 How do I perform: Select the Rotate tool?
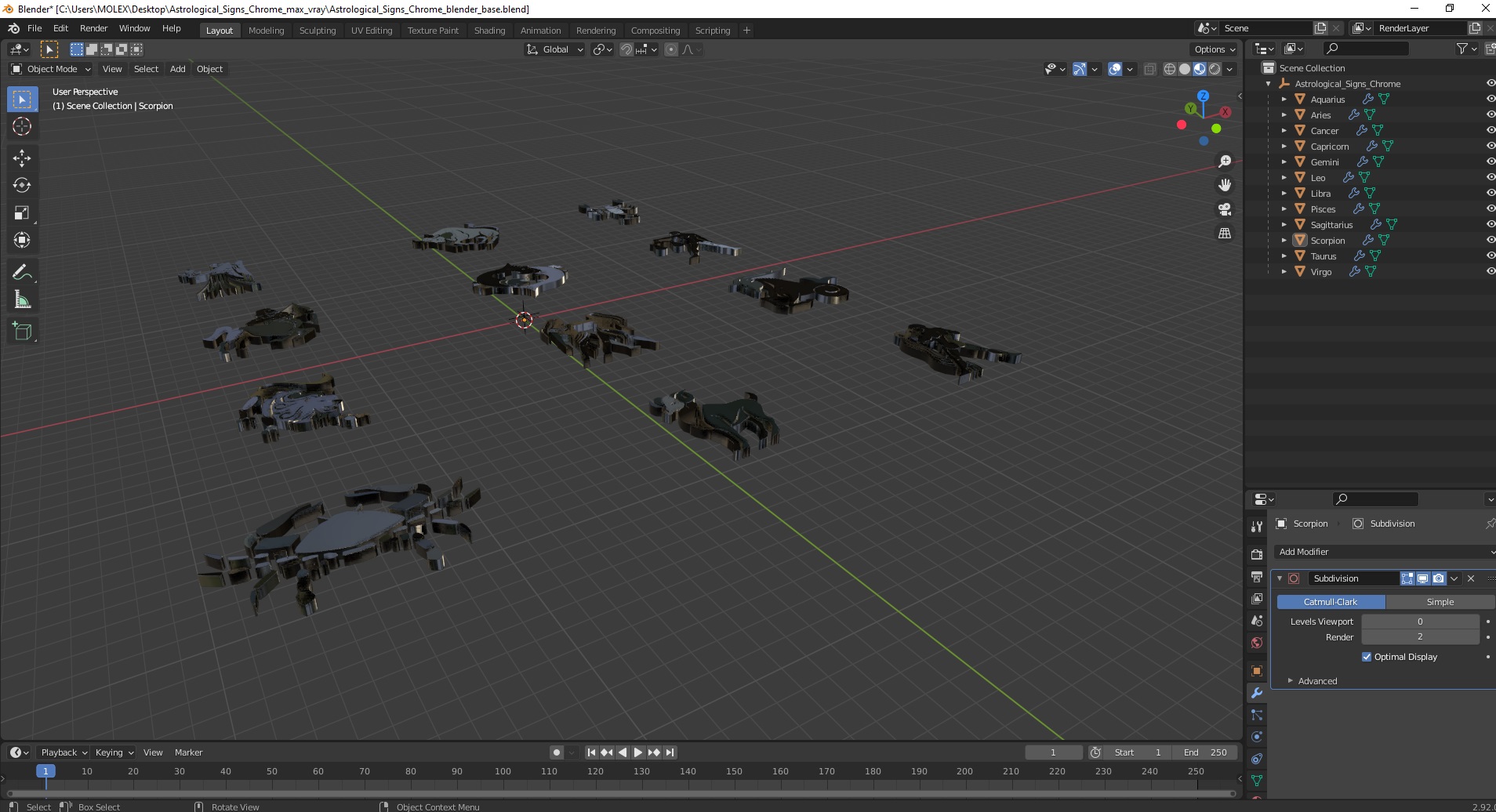tap(22, 186)
